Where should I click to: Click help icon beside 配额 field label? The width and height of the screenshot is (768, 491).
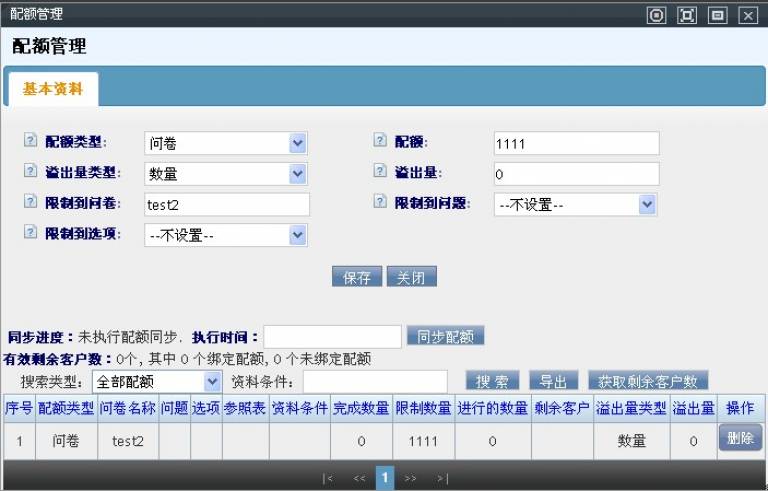click(x=380, y=142)
